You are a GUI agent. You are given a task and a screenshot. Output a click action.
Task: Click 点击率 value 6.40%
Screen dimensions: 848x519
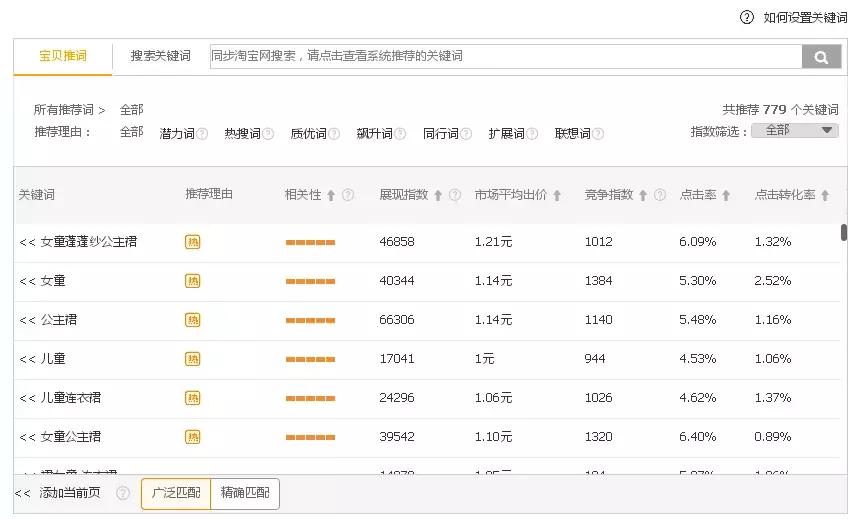pos(698,437)
